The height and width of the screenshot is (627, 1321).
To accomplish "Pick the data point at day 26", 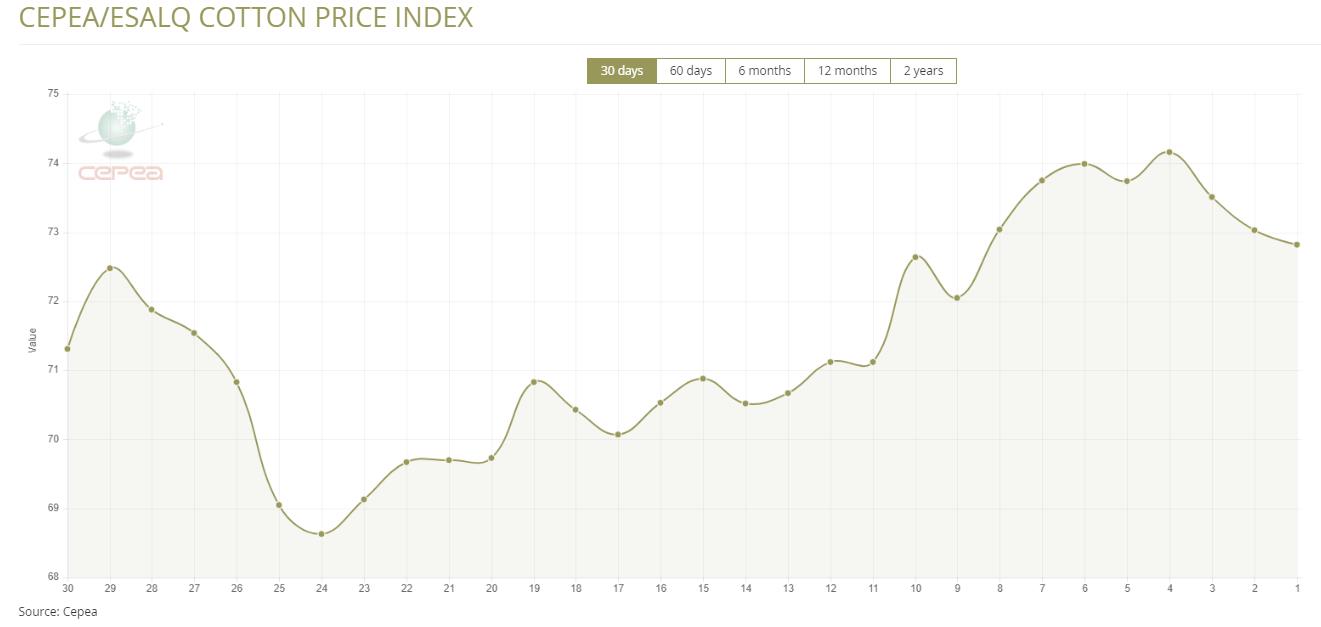I will pos(236,382).
